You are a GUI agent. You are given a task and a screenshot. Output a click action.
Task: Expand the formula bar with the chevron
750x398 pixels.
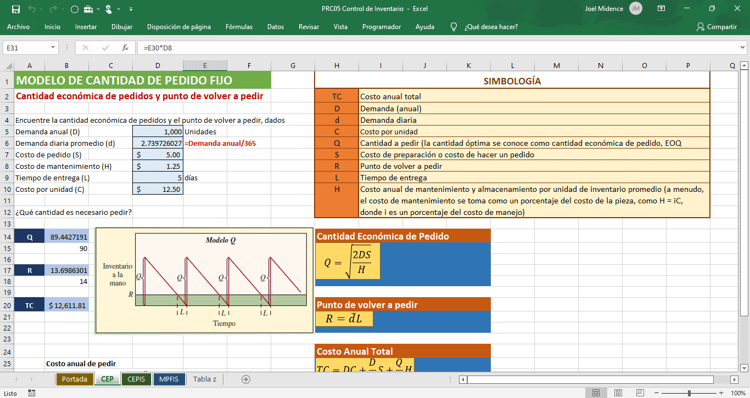[x=742, y=48]
